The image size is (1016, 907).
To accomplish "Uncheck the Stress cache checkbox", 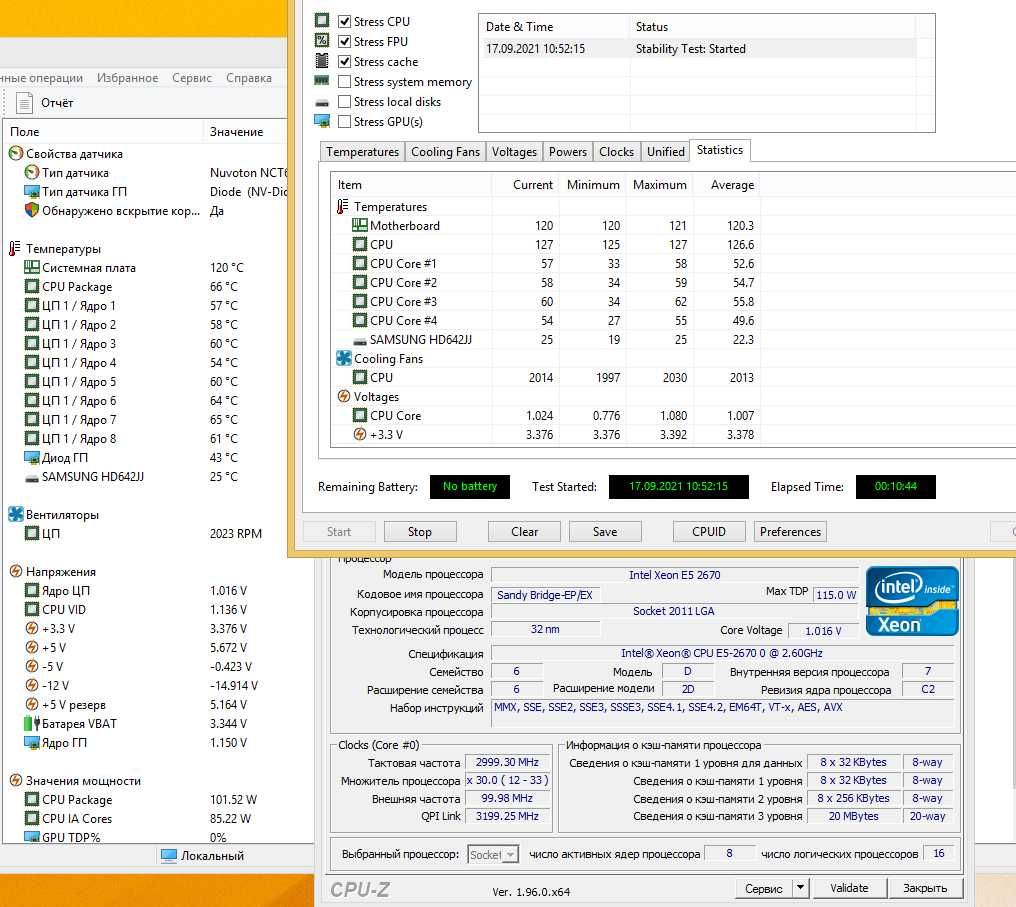I will click(345, 62).
